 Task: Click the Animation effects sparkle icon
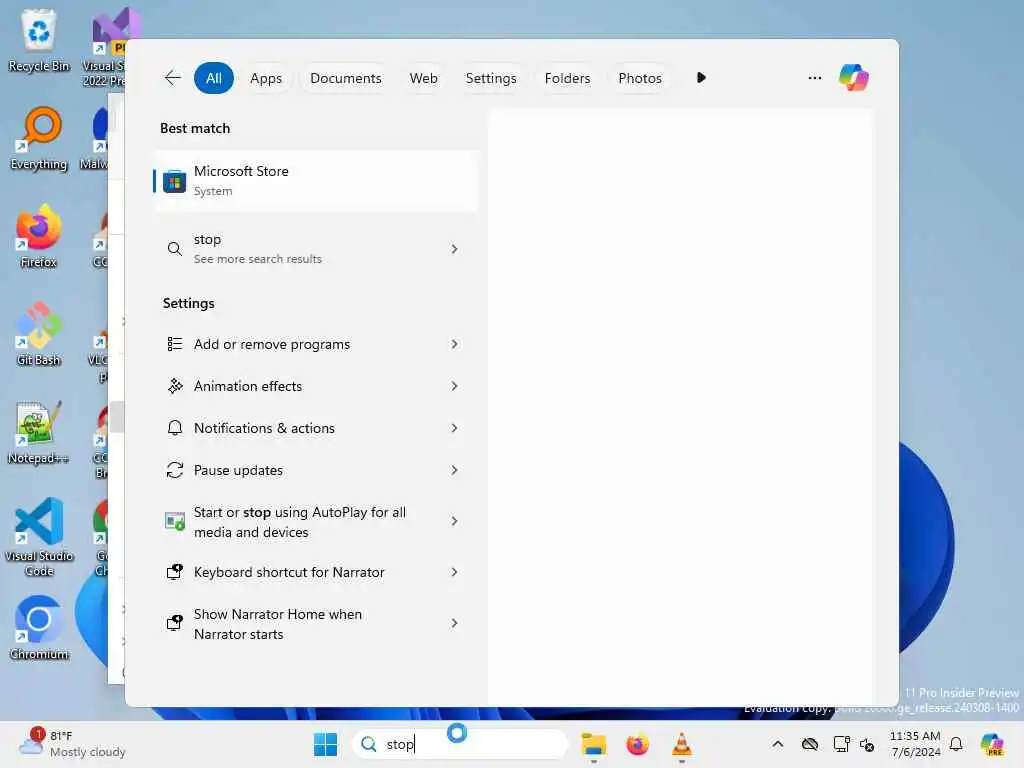(174, 386)
